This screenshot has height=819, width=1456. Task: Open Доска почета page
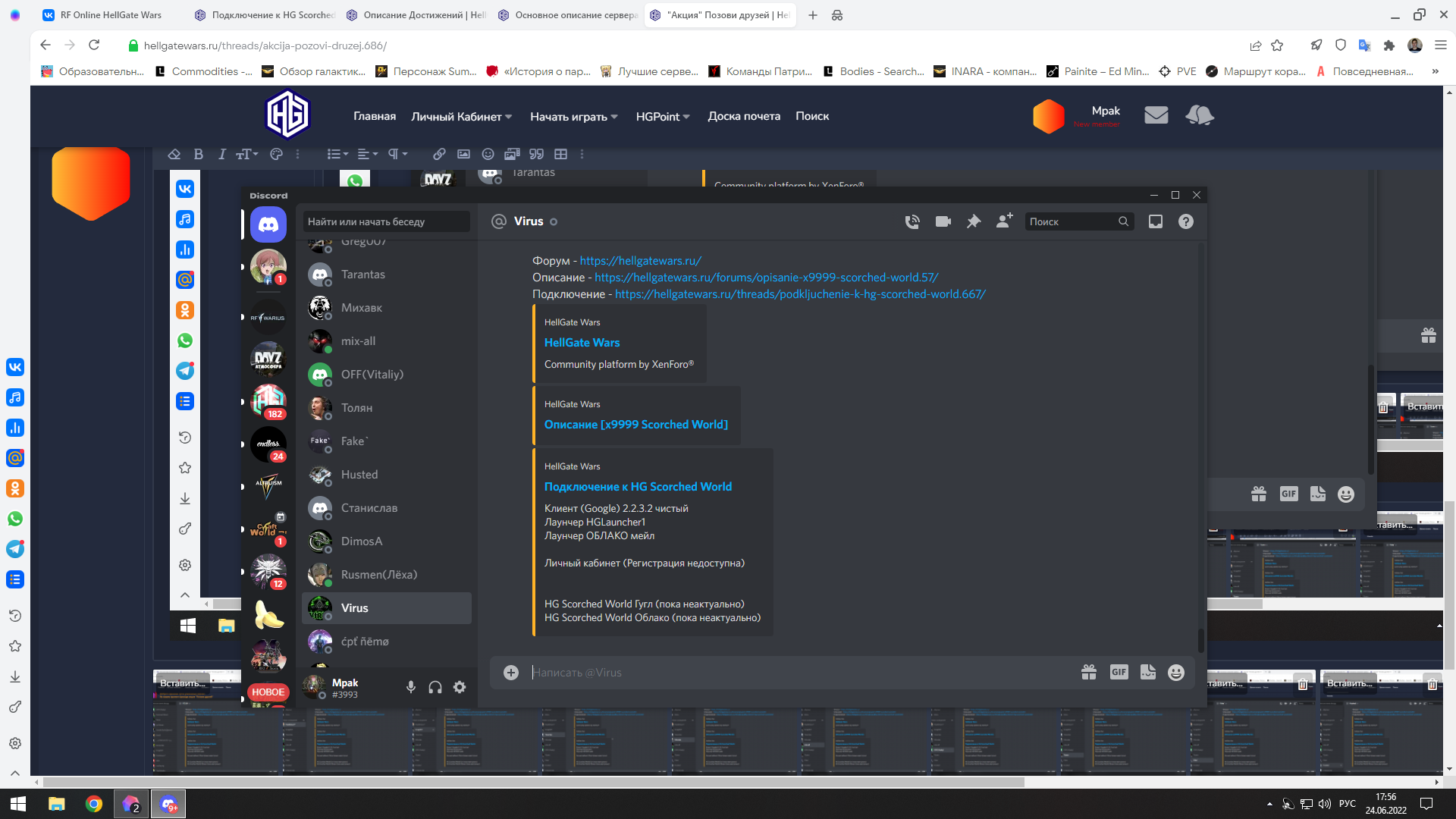pyautogui.click(x=744, y=116)
